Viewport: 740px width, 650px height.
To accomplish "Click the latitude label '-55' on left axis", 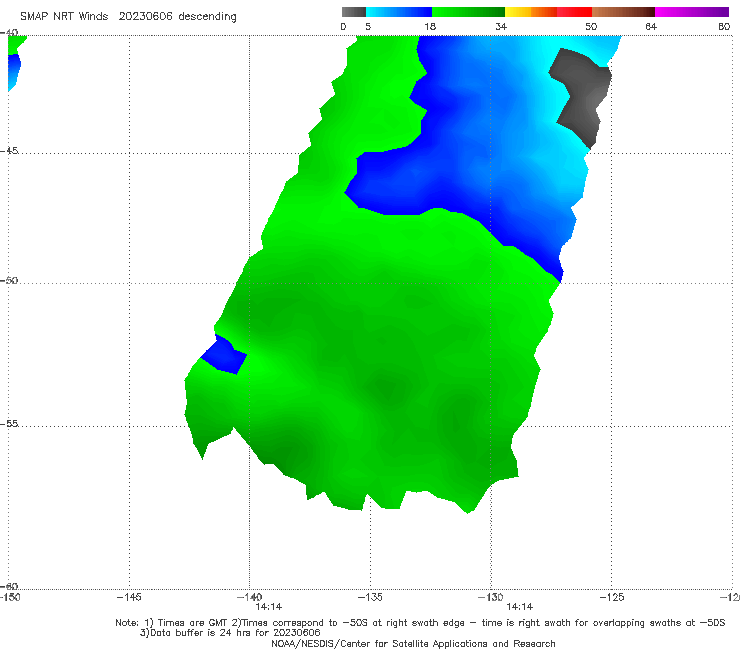I will 9,423.
